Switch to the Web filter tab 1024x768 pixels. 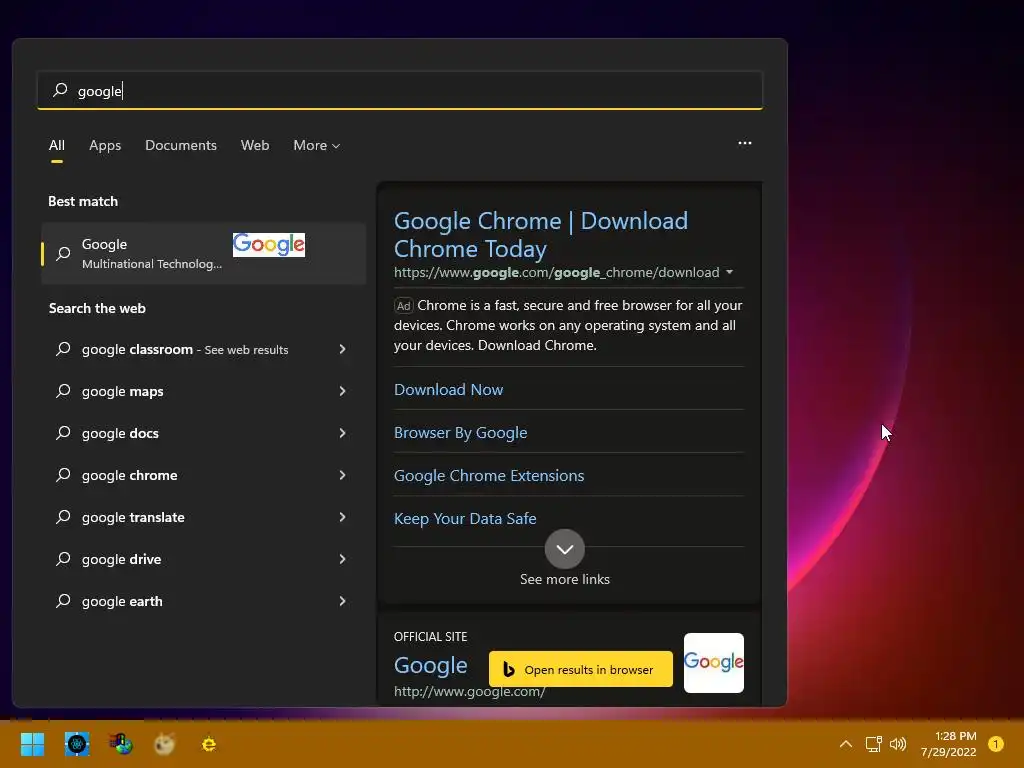[255, 145]
